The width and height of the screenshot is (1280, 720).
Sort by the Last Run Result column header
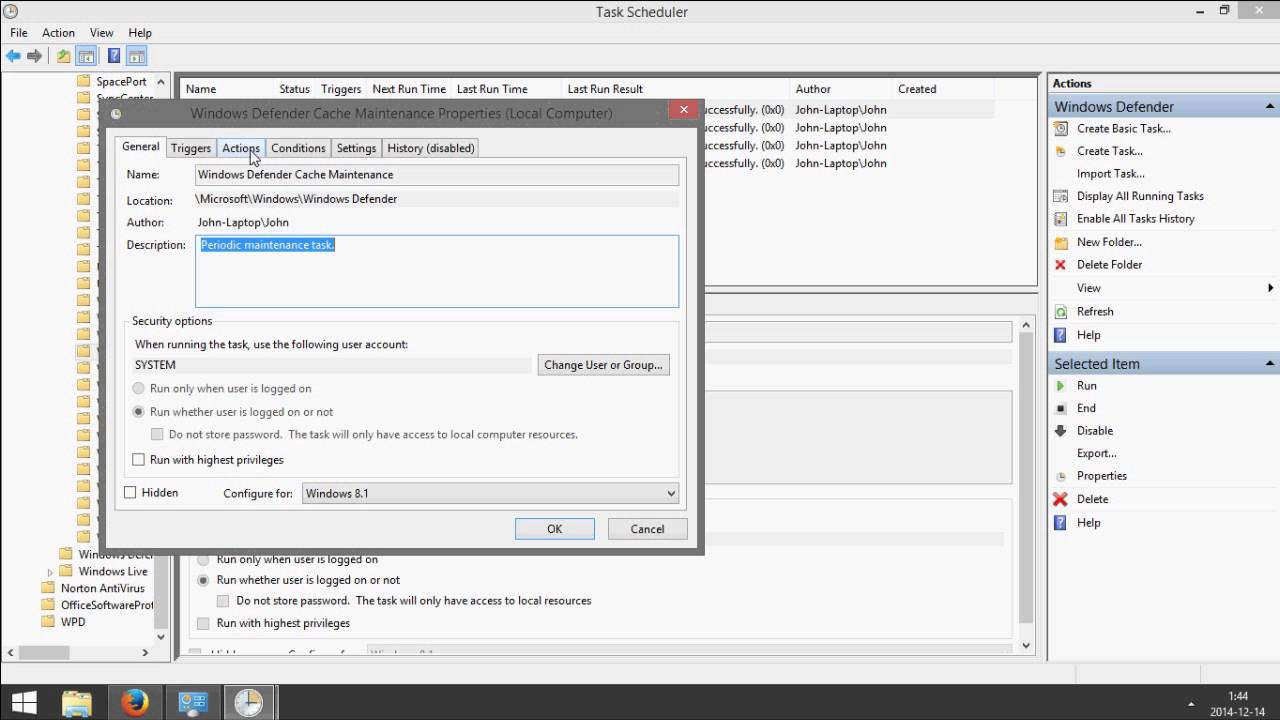(x=605, y=89)
